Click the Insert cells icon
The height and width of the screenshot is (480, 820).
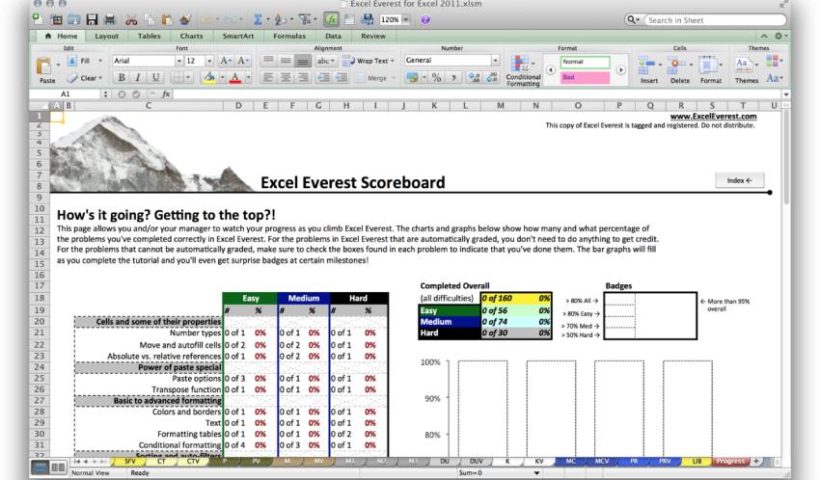(647, 65)
